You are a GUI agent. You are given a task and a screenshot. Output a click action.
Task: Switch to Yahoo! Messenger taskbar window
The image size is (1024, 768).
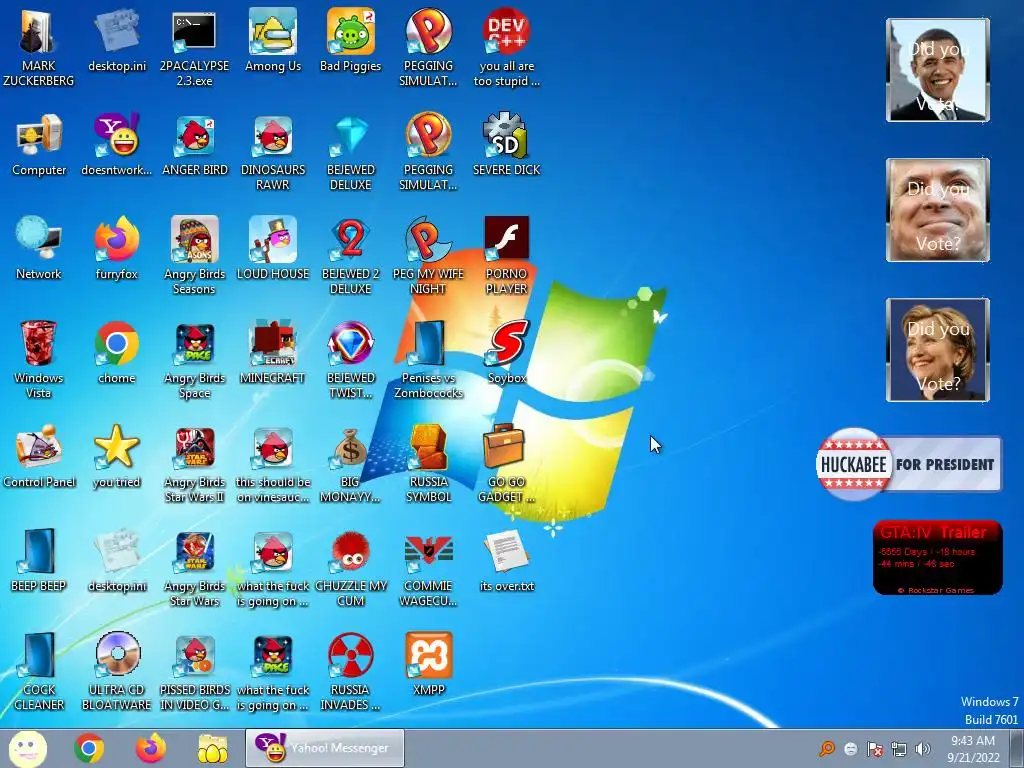pos(325,748)
